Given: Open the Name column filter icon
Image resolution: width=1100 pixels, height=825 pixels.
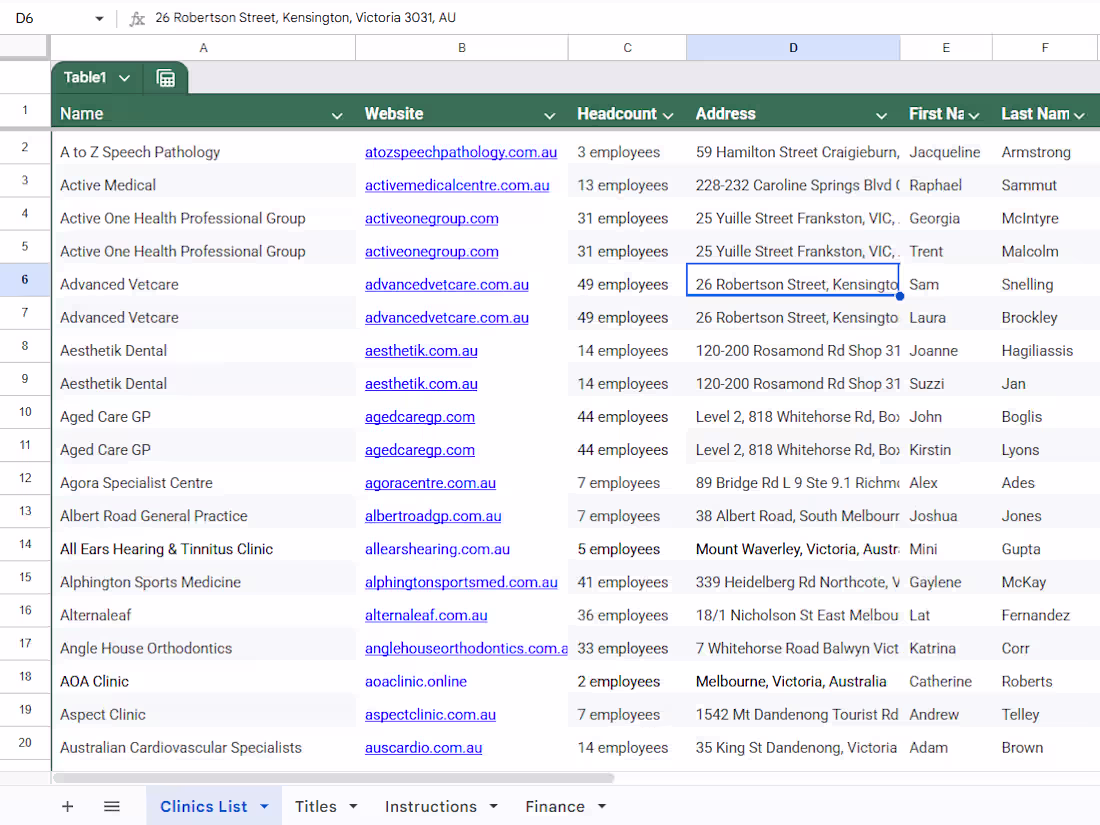Looking at the screenshot, I should [x=337, y=114].
